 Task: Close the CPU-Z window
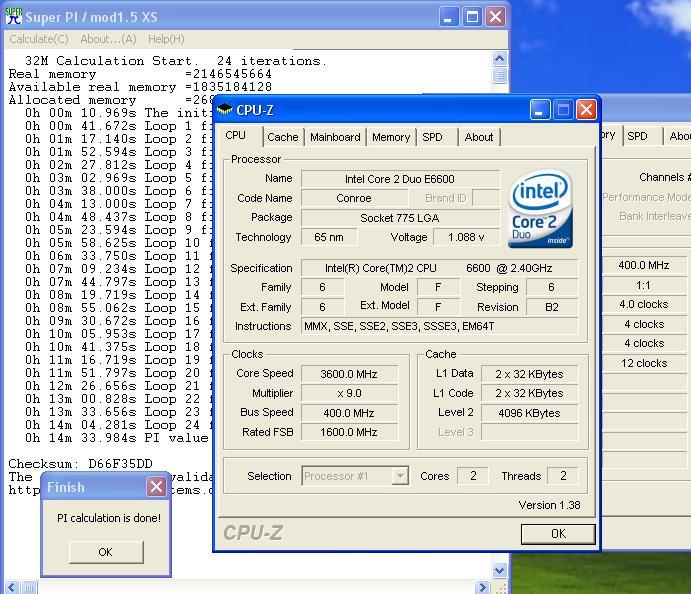[x=587, y=109]
